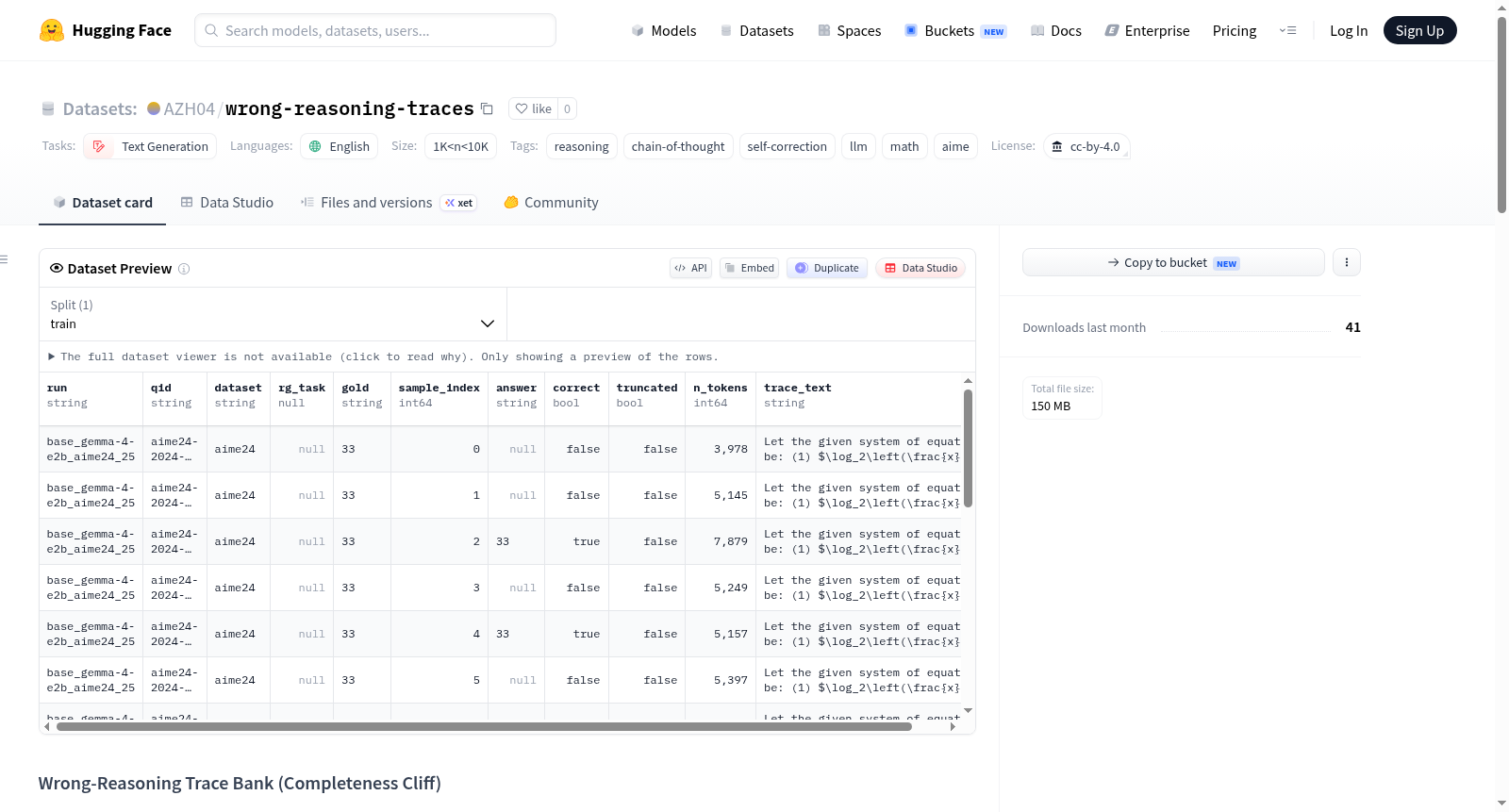The width and height of the screenshot is (1509, 812).
Task: Open the Files and versions tab
Action: click(389, 203)
